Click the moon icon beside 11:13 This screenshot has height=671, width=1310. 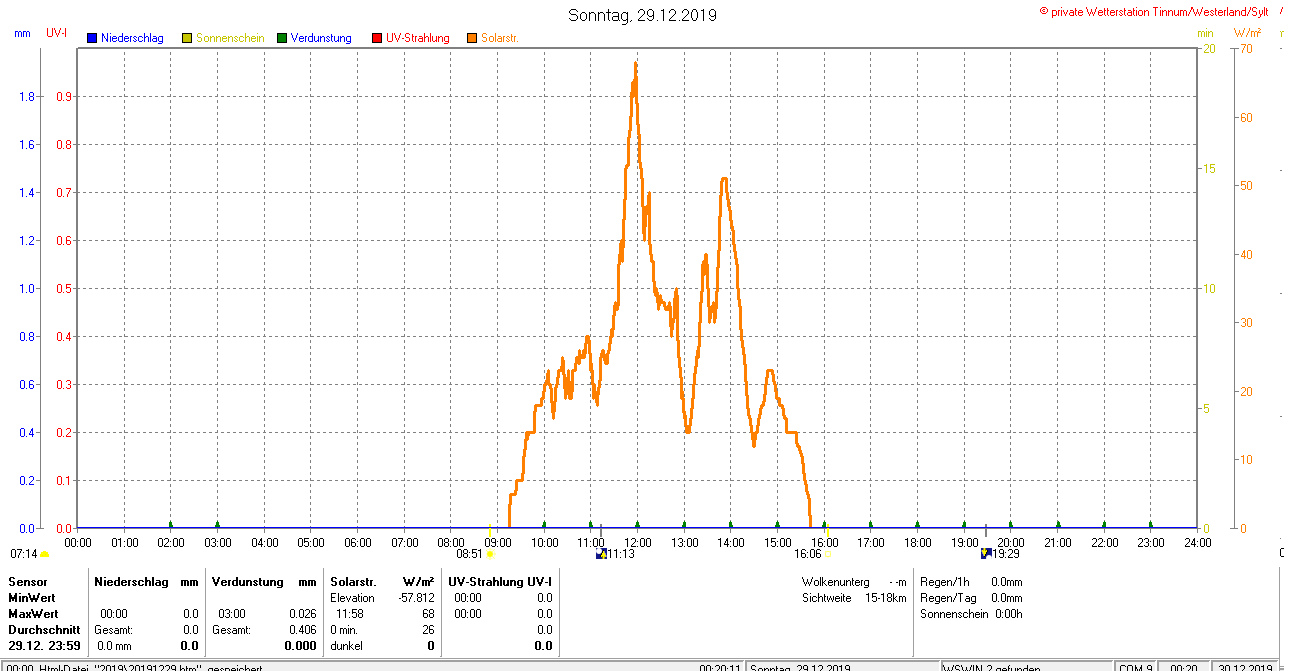click(x=600, y=553)
